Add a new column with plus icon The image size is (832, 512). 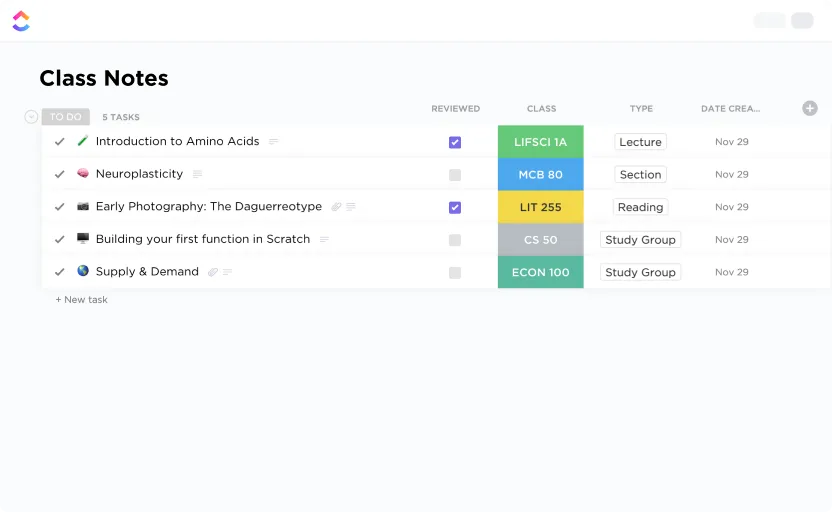pos(809,108)
